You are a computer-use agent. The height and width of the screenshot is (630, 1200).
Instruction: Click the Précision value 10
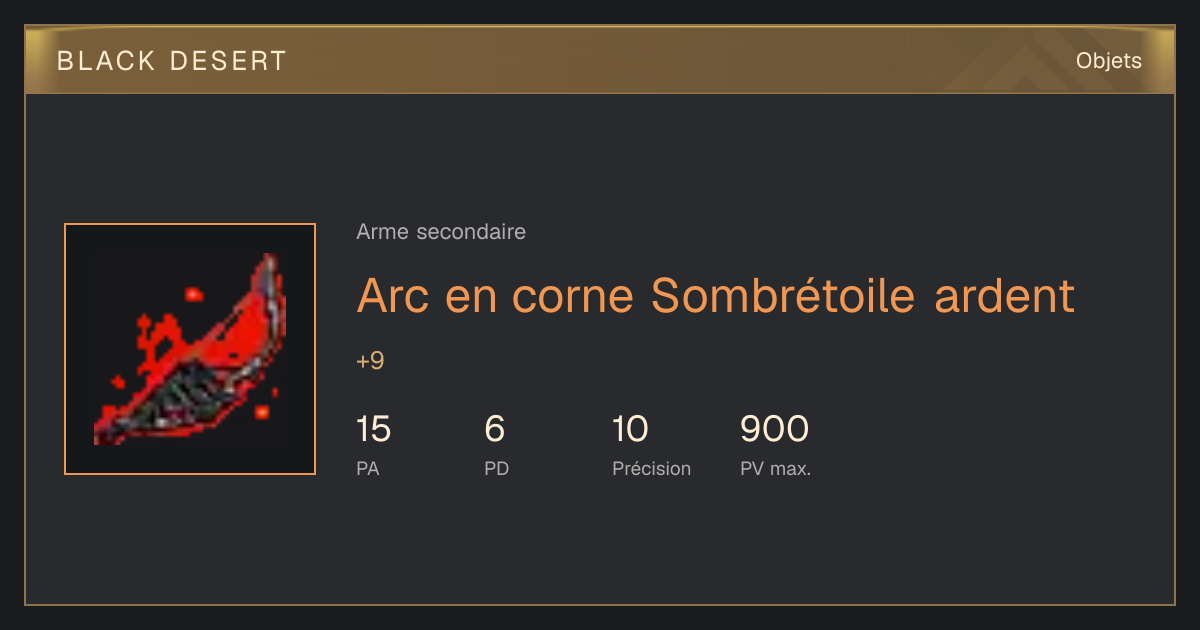[630, 429]
